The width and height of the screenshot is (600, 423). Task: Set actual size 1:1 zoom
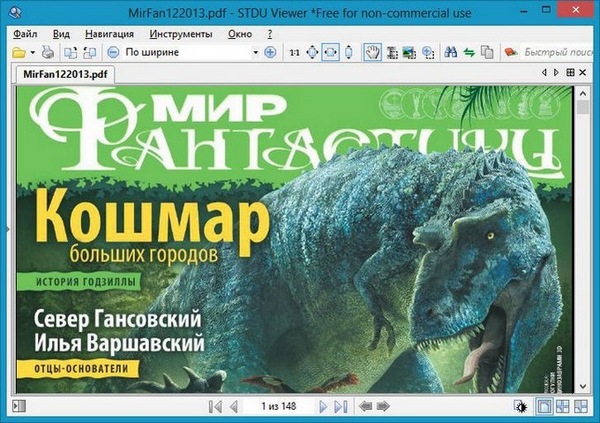point(294,52)
